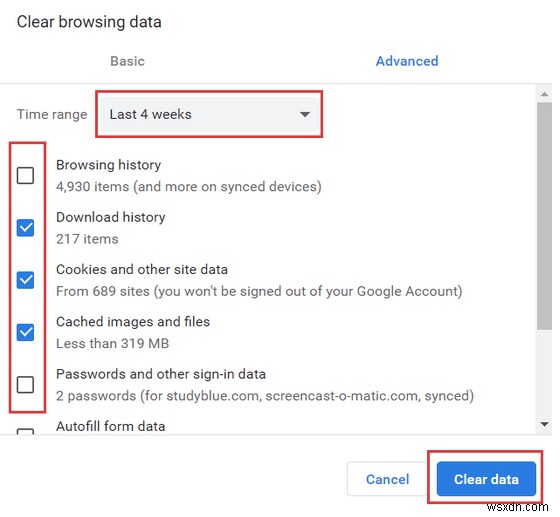Uncheck Cached images and files checkbox

(x=25, y=332)
